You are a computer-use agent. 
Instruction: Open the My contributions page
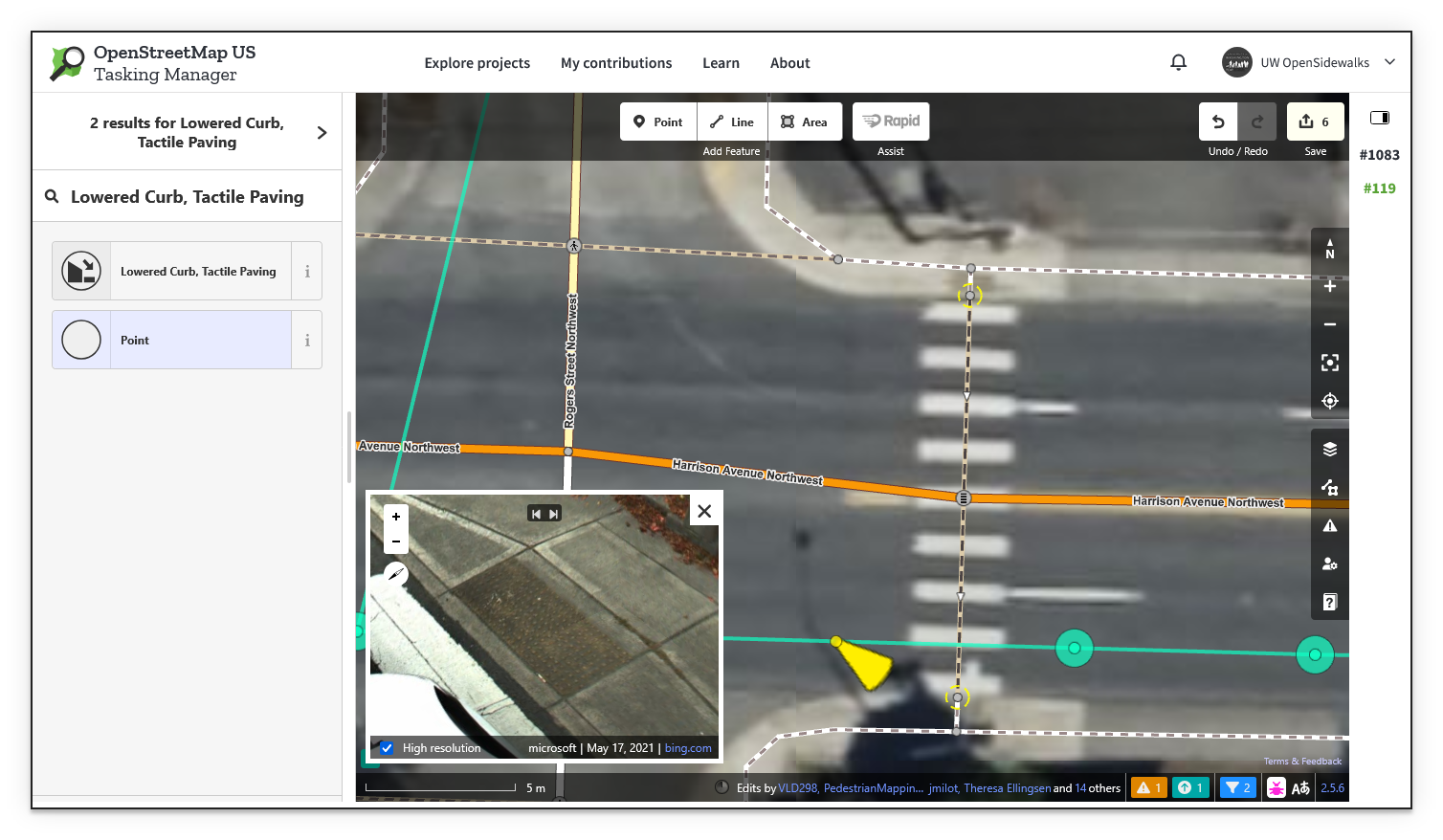(616, 62)
